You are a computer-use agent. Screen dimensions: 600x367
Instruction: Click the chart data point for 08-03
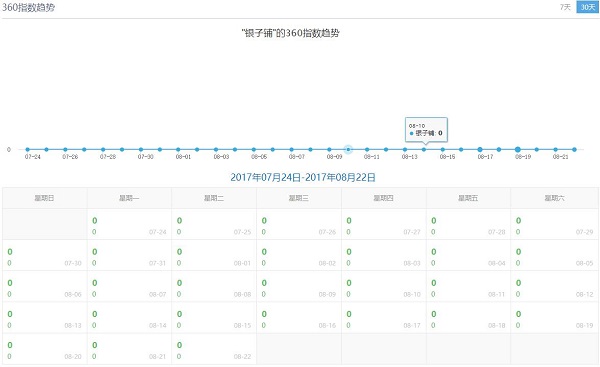(216, 150)
